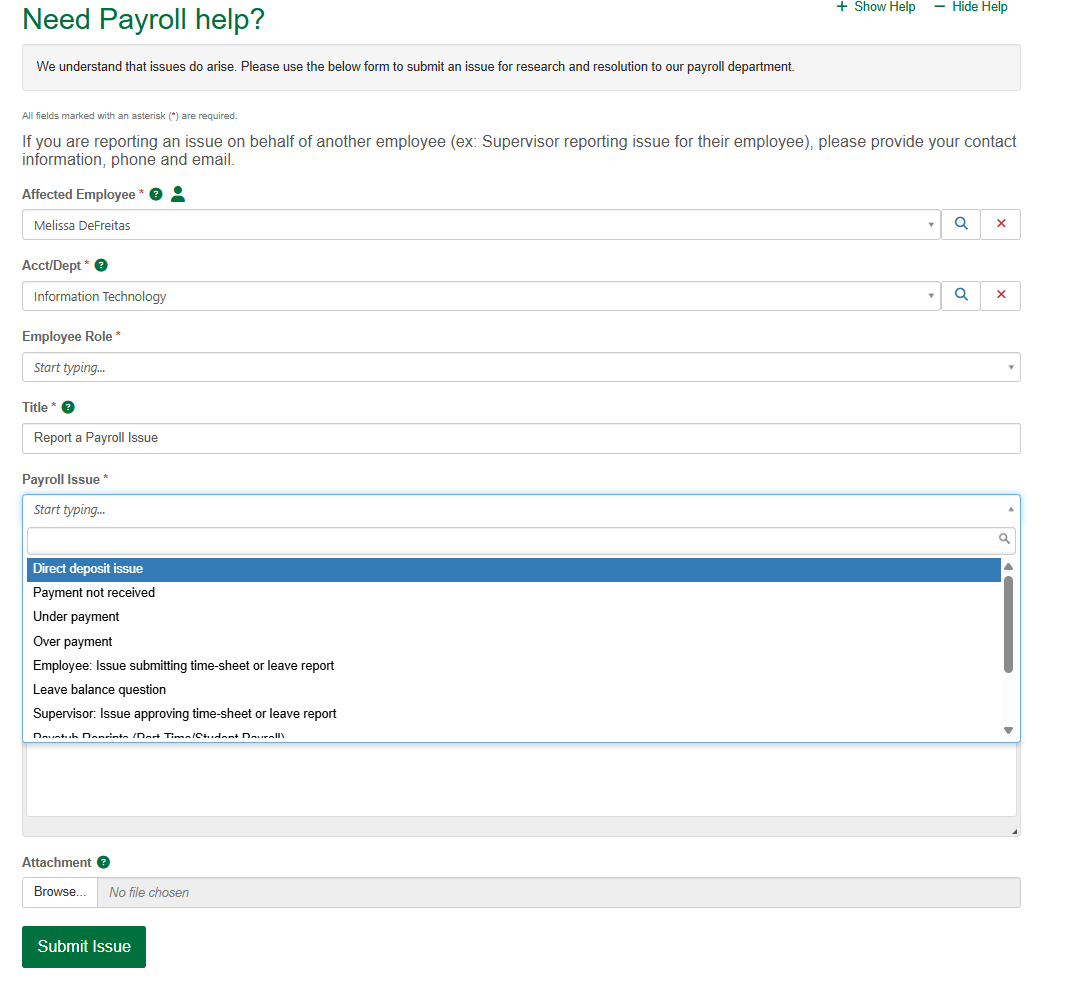Expand the Acct/Dept dropdown arrow
Screen dimensions: 1066x992
click(x=931, y=296)
